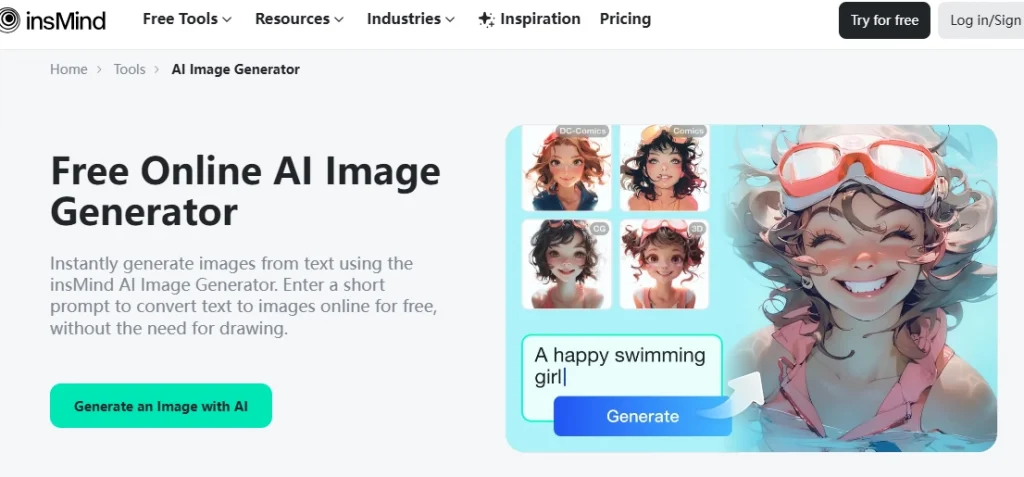Go to the Pricing page
The width and height of the screenshot is (1024, 477).
tap(625, 20)
